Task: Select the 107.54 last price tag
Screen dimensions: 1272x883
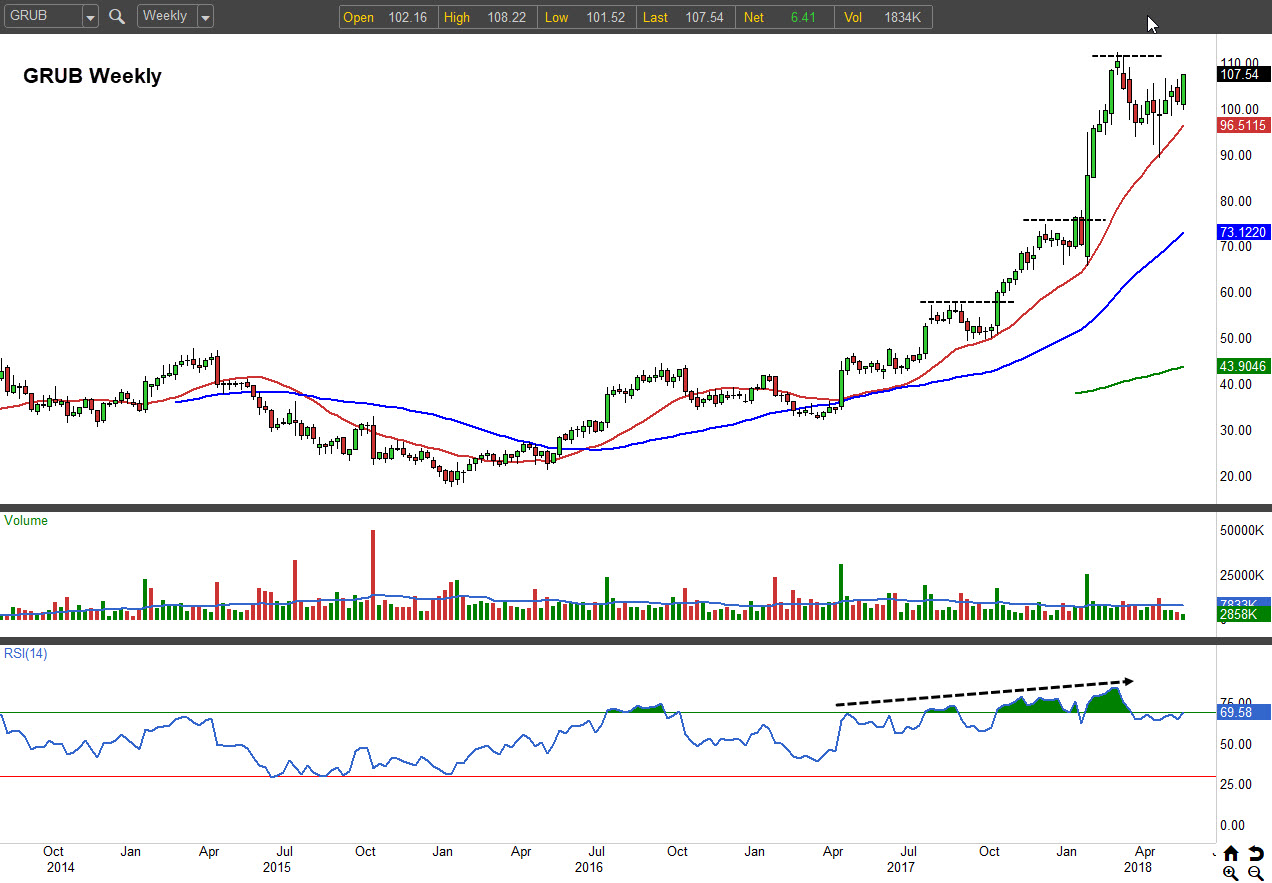Action: 1243,74
